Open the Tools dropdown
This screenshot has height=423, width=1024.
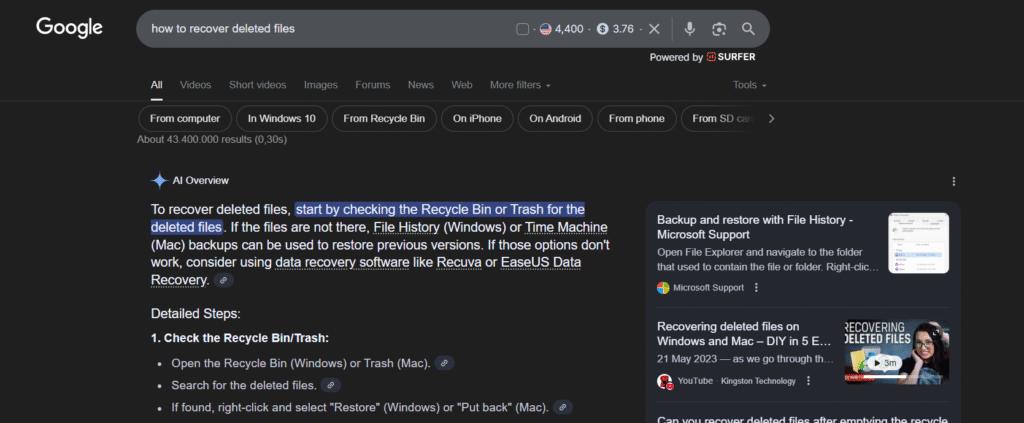click(x=749, y=85)
